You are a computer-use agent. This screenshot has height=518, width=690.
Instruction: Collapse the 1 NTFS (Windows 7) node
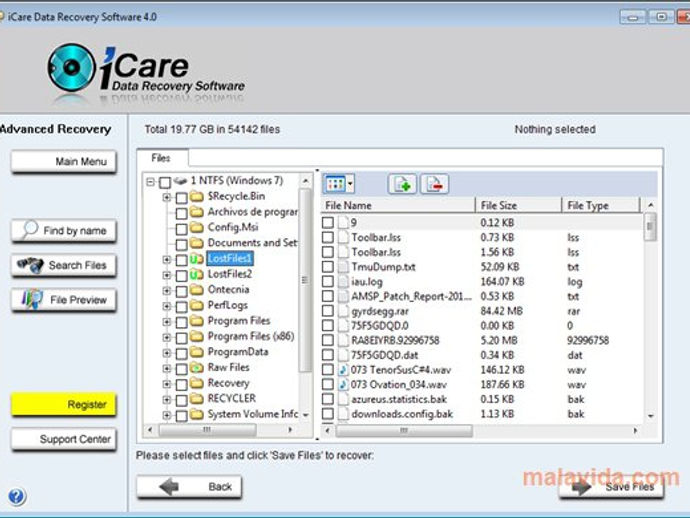click(x=151, y=182)
